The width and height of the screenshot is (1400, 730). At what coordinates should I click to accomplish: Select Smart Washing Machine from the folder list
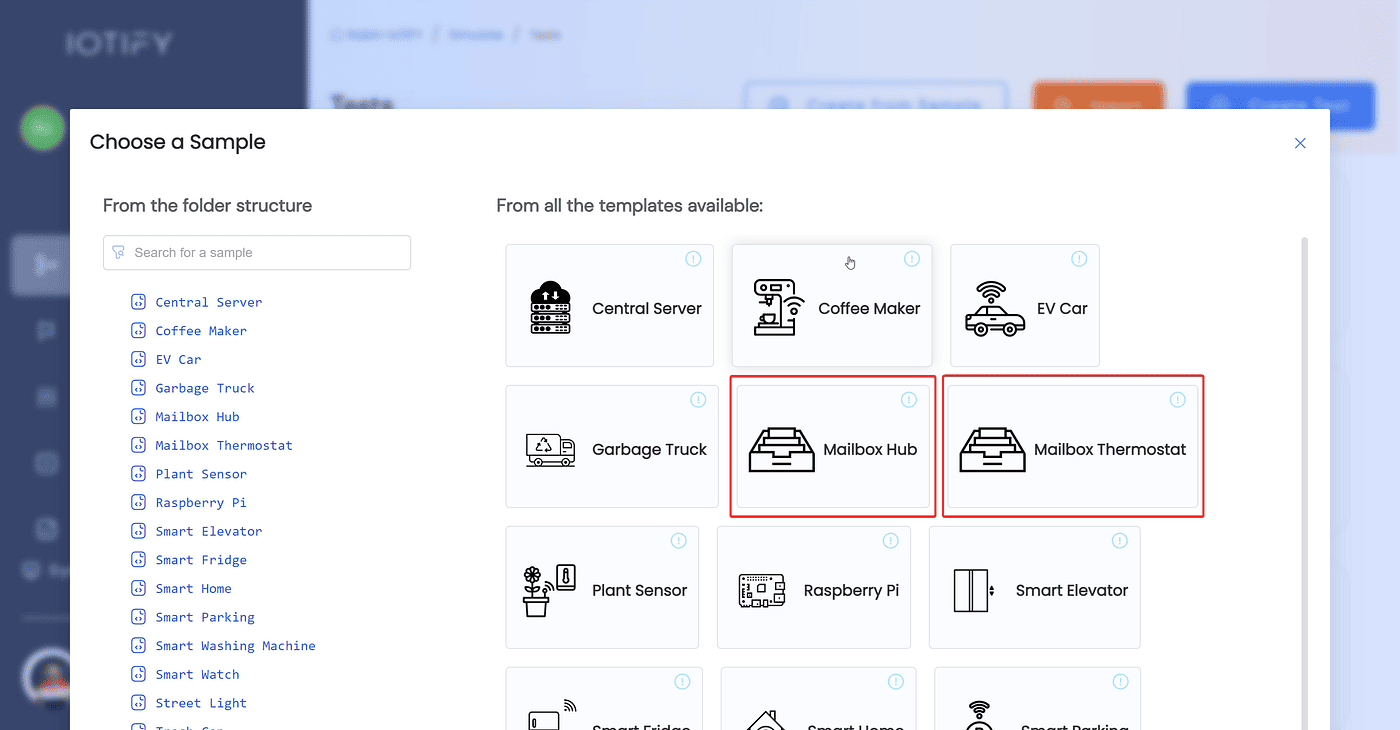point(234,645)
